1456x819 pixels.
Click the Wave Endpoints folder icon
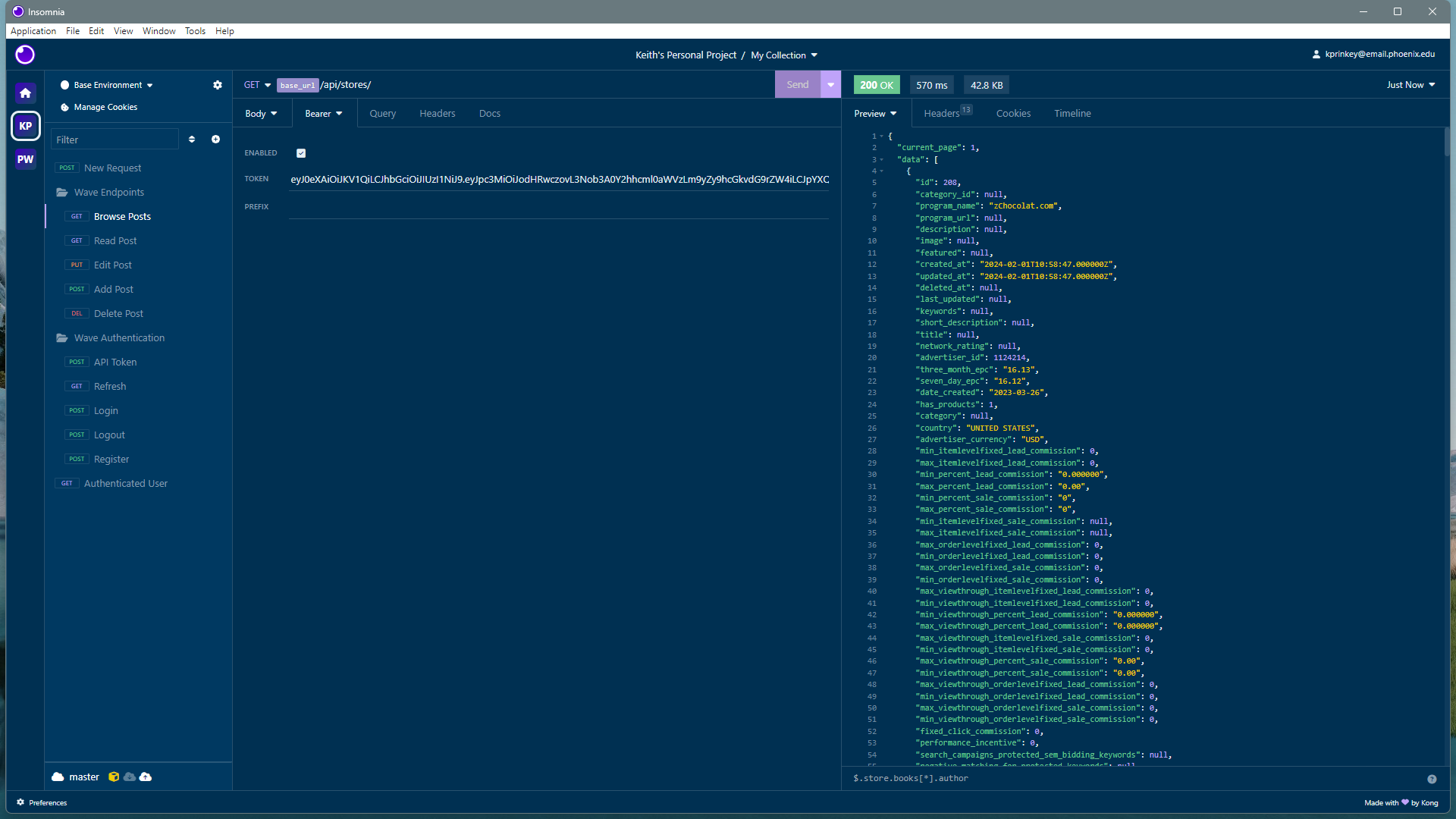pyautogui.click(x=62, y=193)
